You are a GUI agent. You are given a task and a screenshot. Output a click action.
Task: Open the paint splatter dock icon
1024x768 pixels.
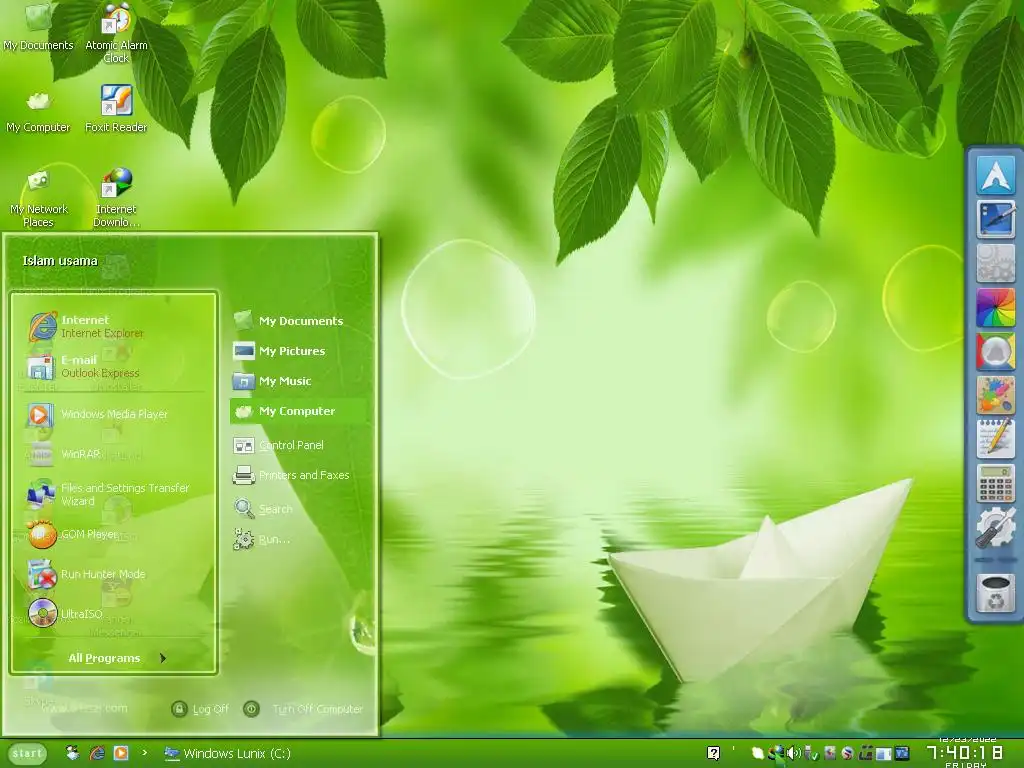click(995, 395)
